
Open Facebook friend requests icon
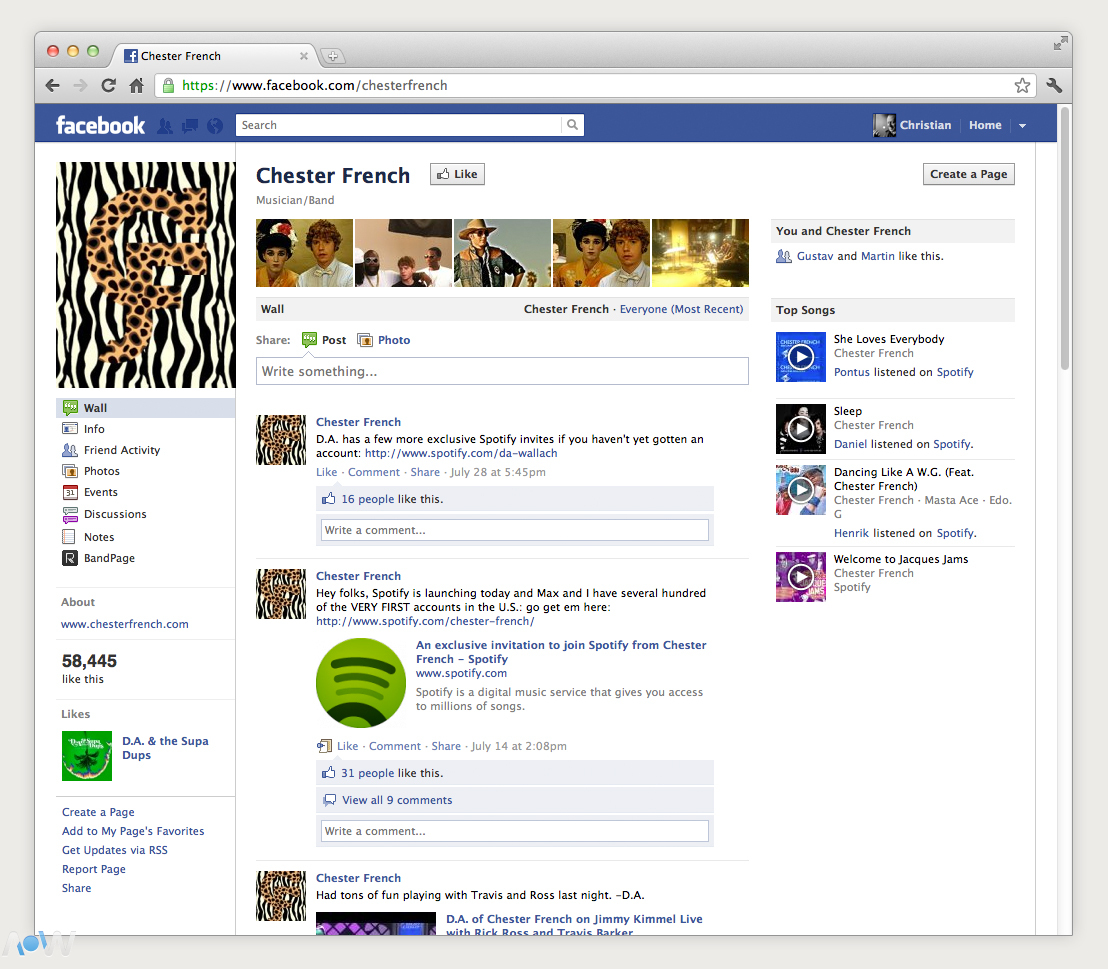(x=165, y=126)
